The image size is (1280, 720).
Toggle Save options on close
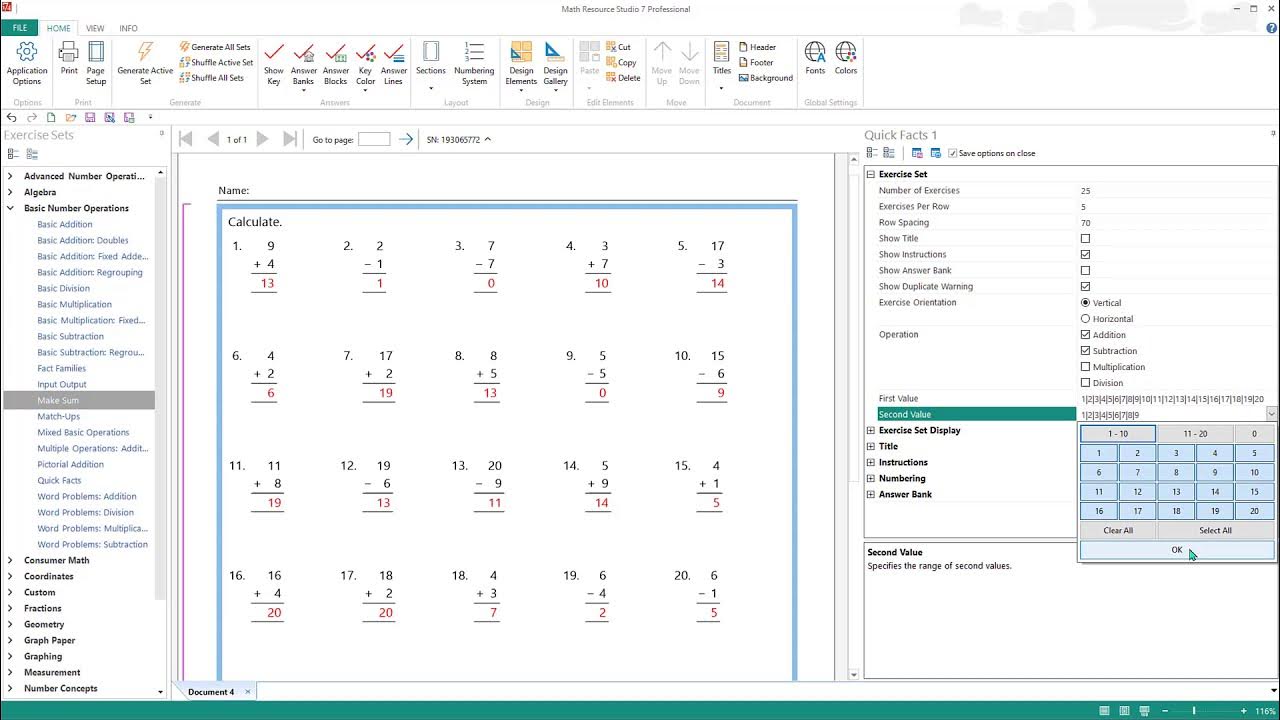[x=952, y=153]
